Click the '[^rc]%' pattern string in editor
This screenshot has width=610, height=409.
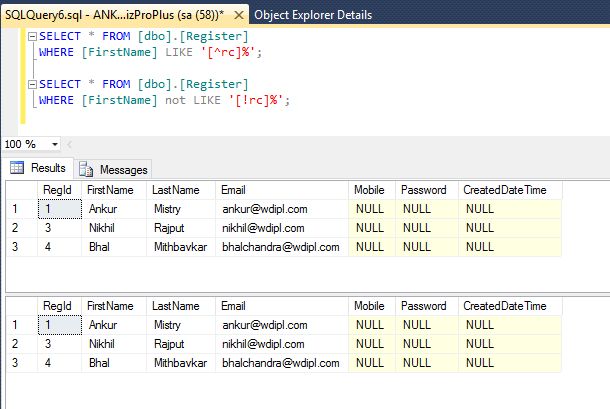[x=228, y=52]
